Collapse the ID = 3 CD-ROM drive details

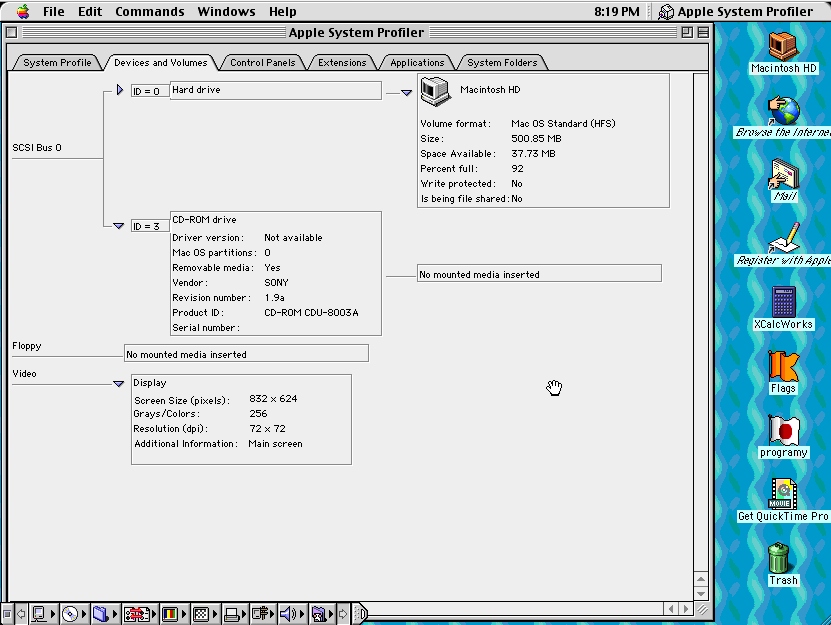click(118, 226)
